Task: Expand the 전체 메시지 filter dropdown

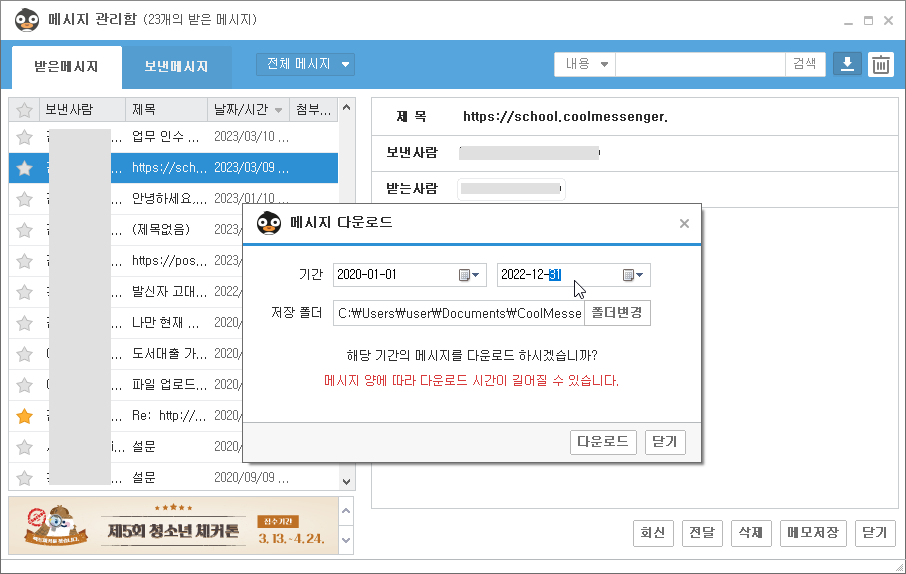Action: point(305,64)
